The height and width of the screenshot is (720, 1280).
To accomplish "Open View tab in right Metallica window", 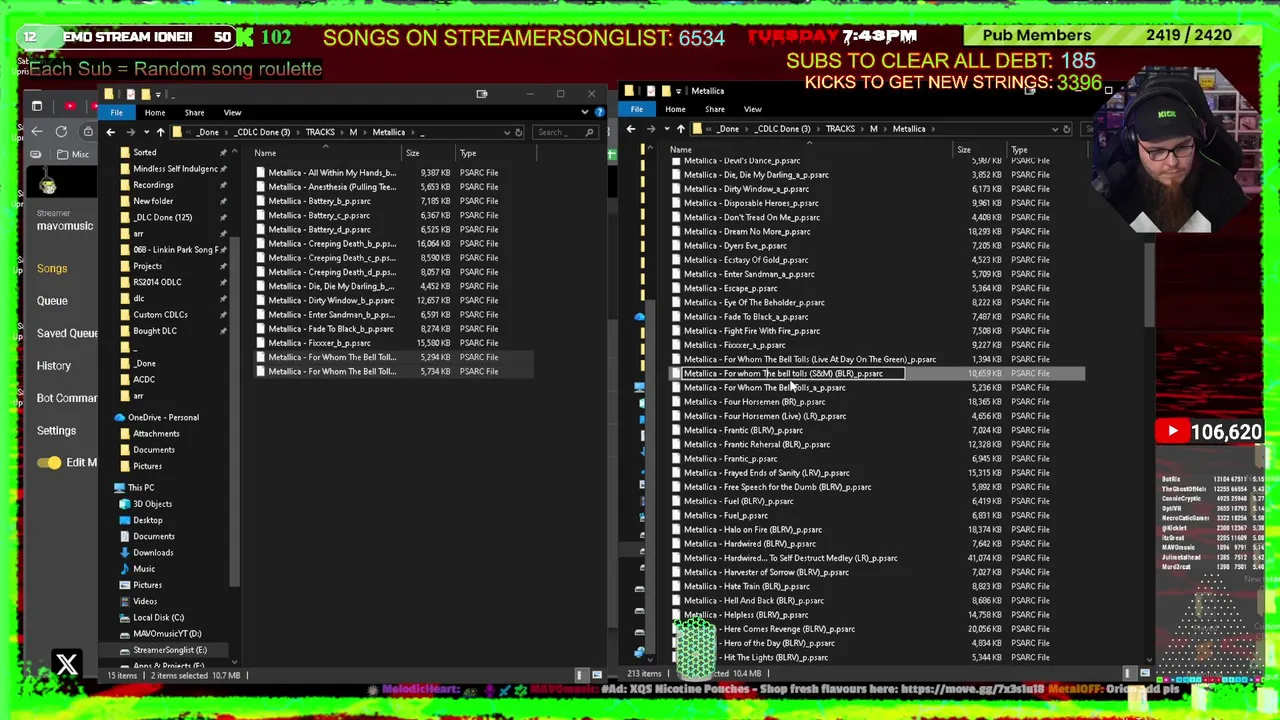I will pyautogui.click(x=752, y=109).
